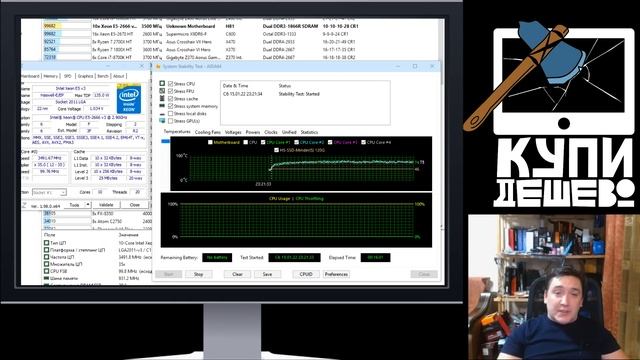Screen dimensions: 640x360
Task: Switch to the Clocks tab
Action: pos(271,132)
